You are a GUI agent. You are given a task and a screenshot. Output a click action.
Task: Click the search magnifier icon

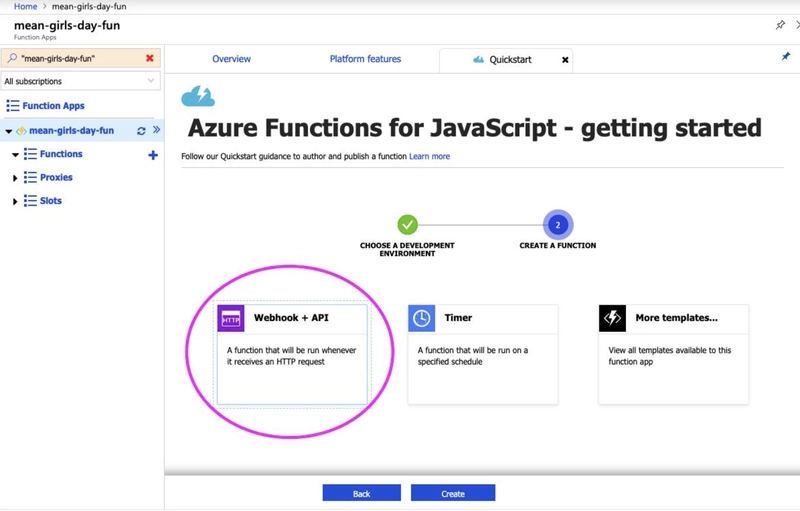12,58
